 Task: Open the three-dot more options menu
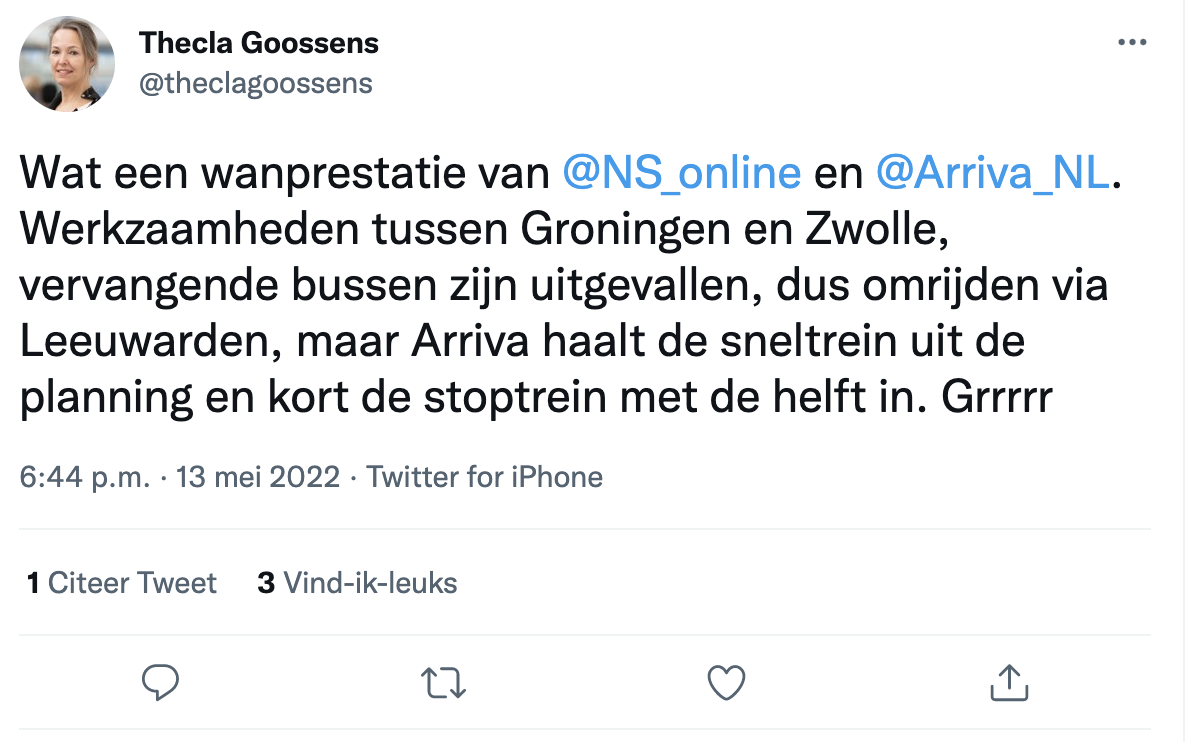[x=1131, y=43]
